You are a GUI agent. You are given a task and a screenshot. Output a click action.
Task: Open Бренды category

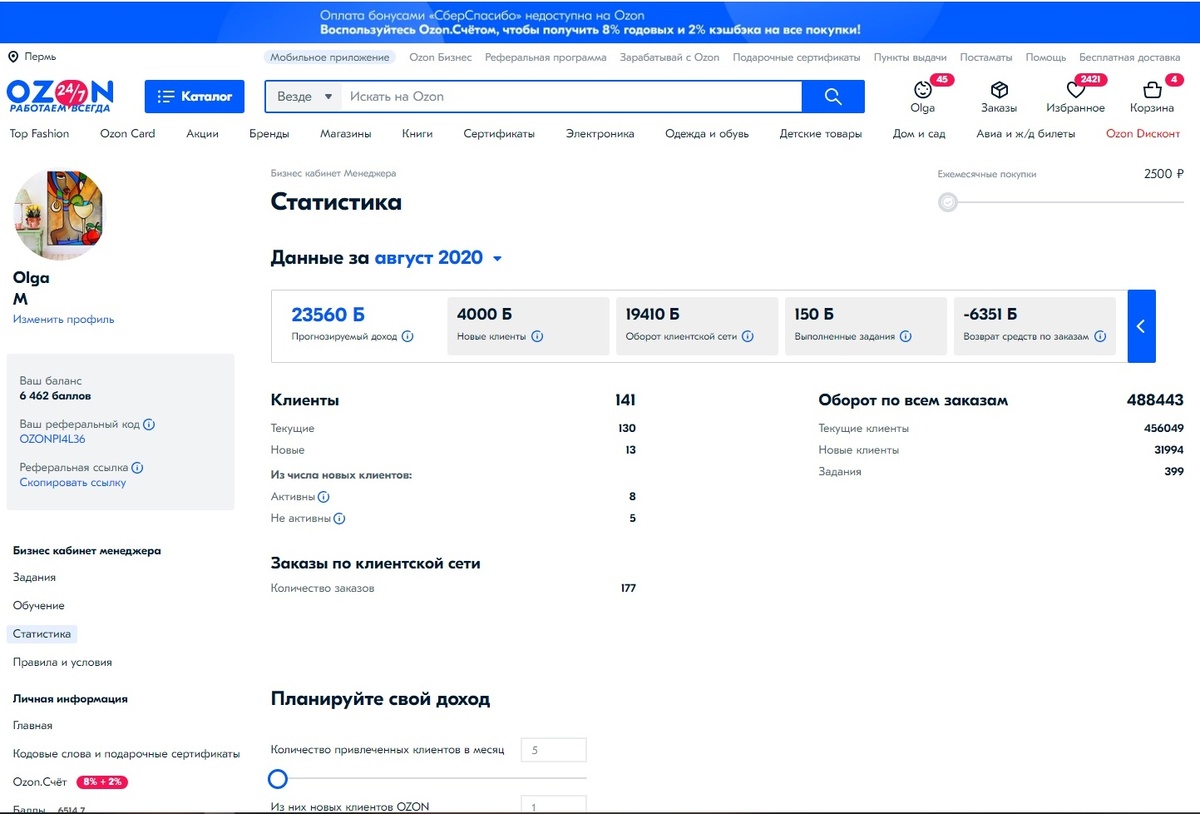(270, 133)
